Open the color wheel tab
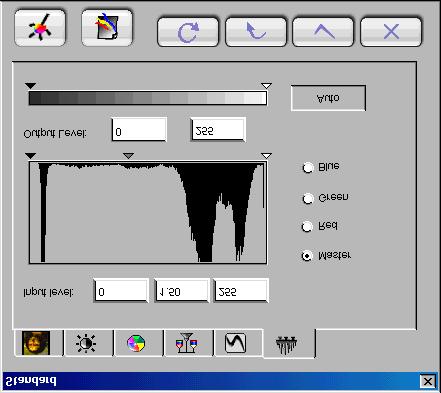Image resolution: width=441 pixels, height=393 pixels. pos(136,343)
